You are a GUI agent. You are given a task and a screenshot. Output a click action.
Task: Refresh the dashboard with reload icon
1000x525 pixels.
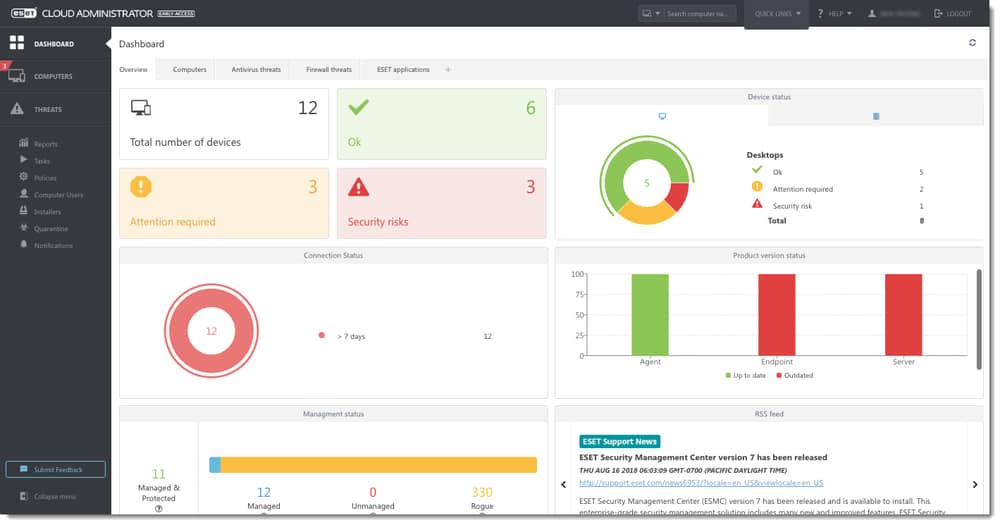[973, 43]
